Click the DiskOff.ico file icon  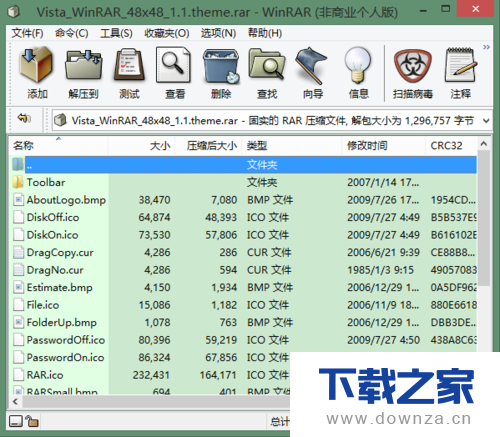coord(18,217)
